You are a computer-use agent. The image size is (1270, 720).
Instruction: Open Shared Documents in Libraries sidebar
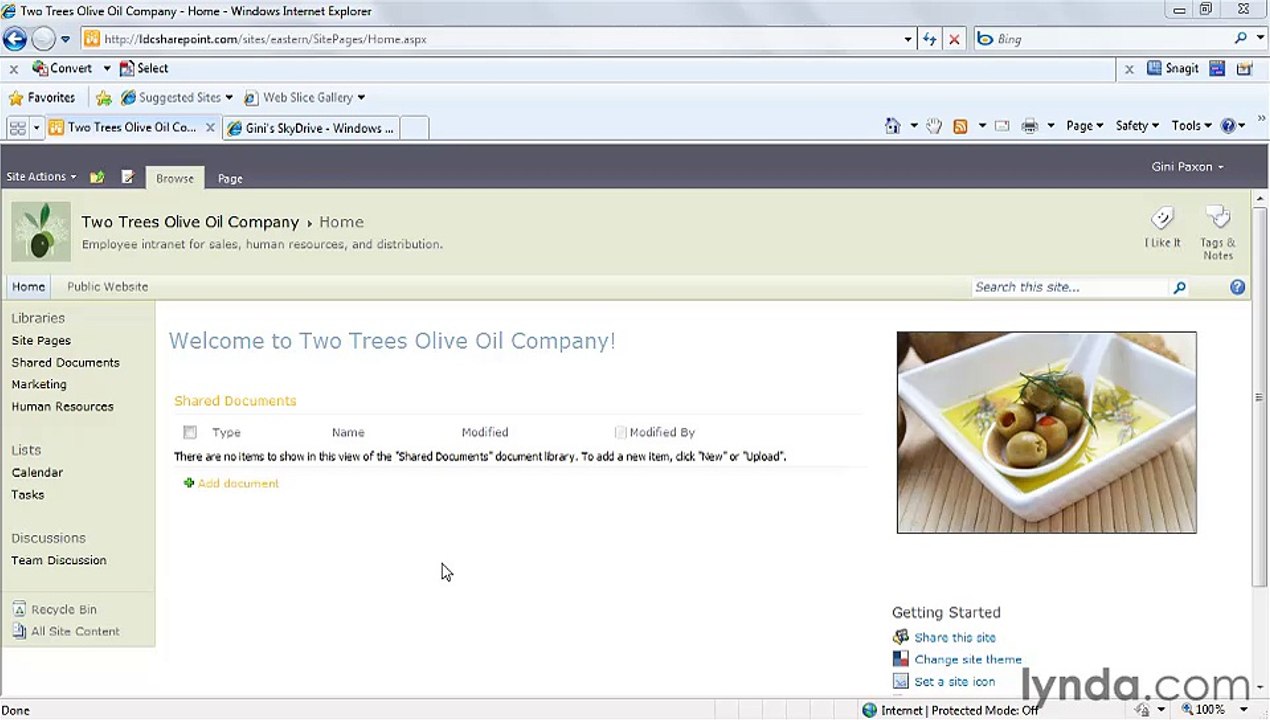coord(65,362)
